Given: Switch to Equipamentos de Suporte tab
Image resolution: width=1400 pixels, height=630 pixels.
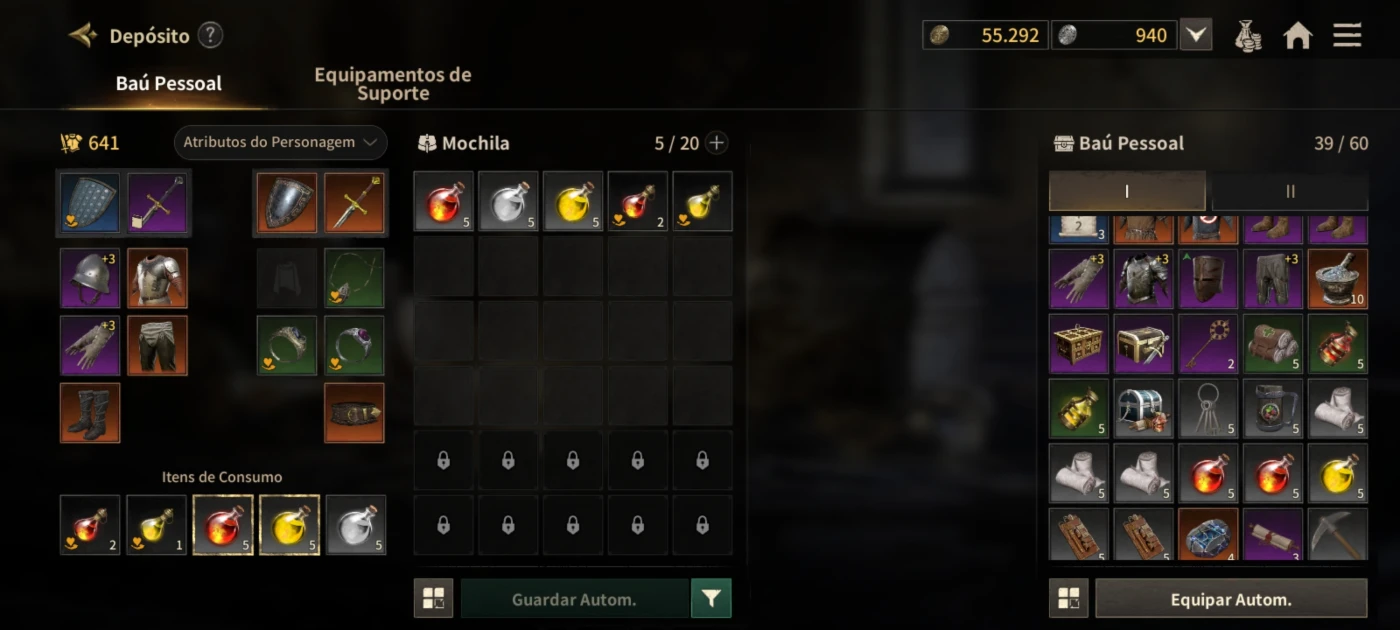Looking at the screenshot, I should tap(393, 84).
